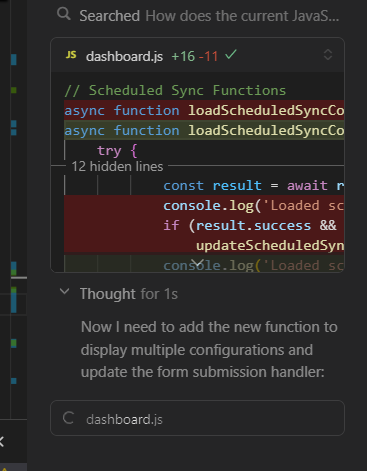The width and height of the screenshot is (367, 471).
Task: Click the search magnifier icon
Action: [63, 14]
